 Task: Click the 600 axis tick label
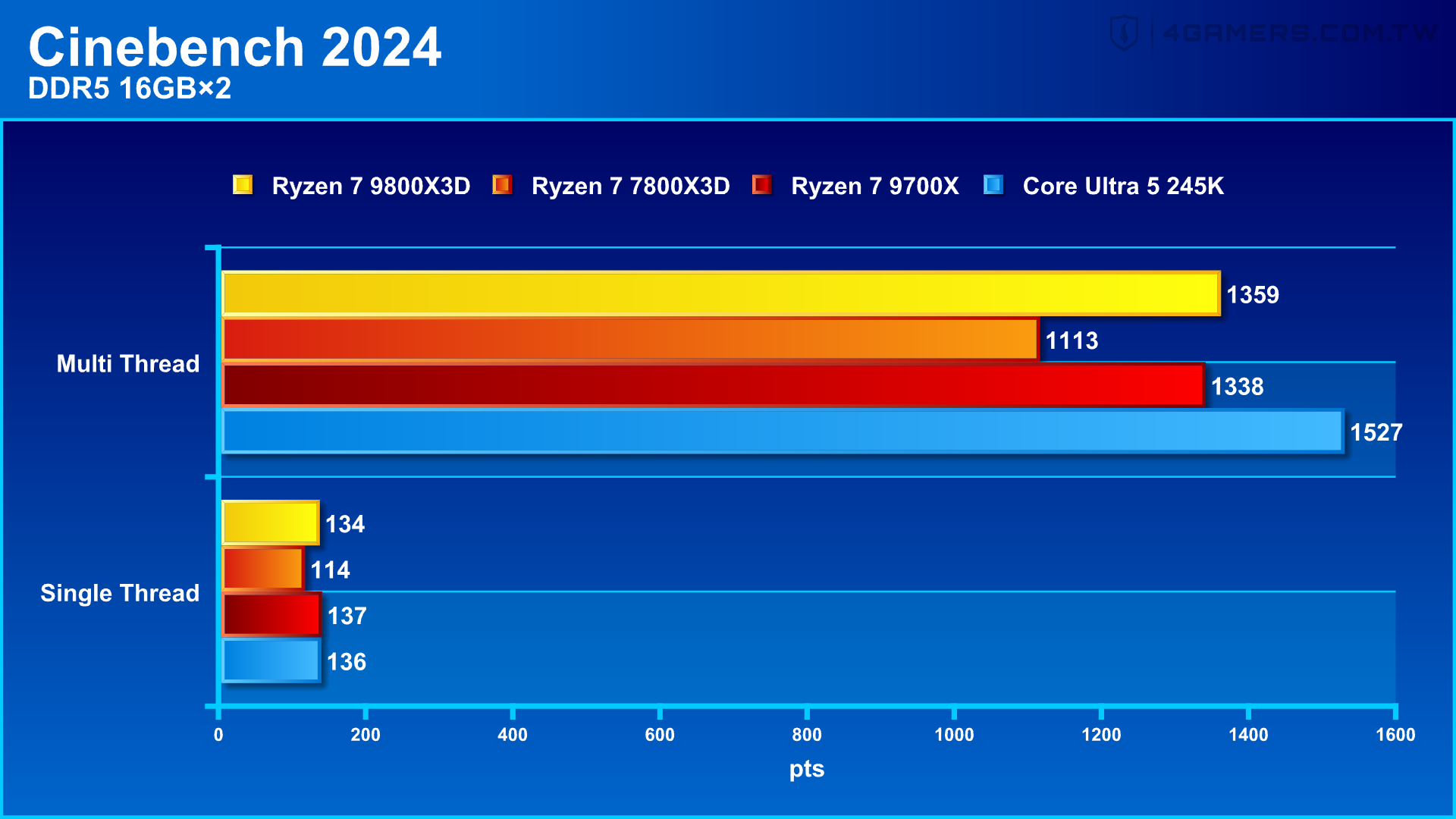point(660,735)
